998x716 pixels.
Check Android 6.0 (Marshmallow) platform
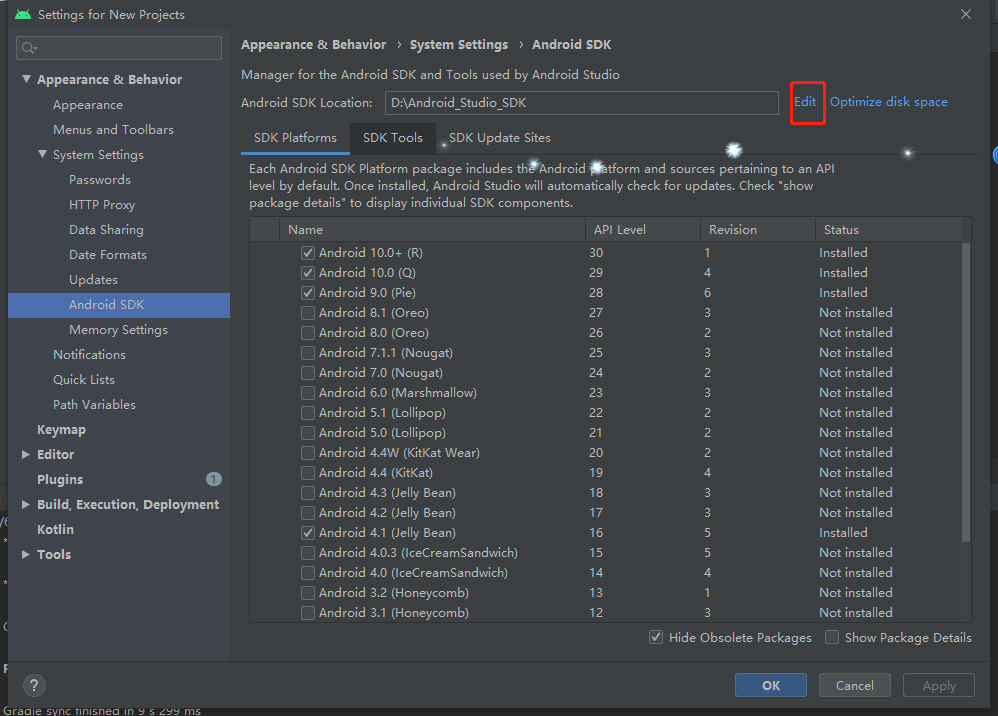(x=308, y=393)
